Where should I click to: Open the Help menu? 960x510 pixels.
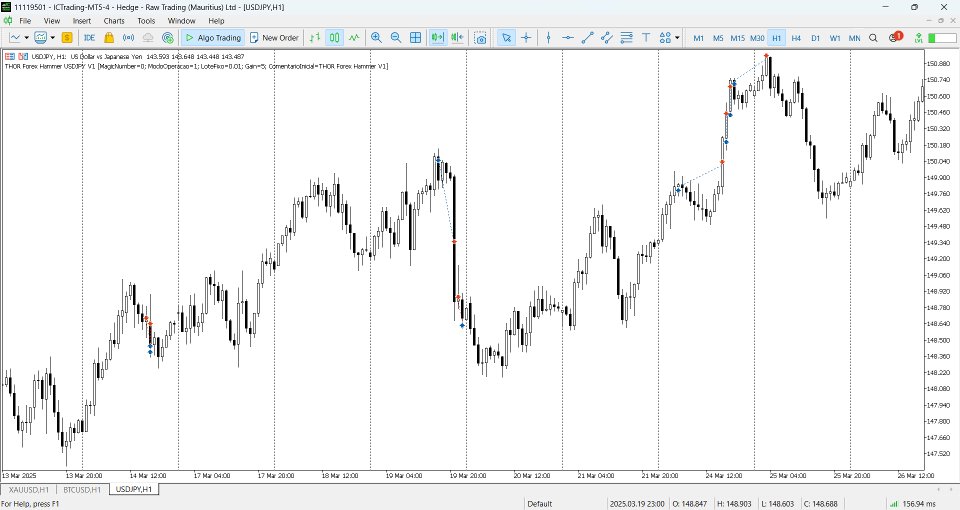216,20
